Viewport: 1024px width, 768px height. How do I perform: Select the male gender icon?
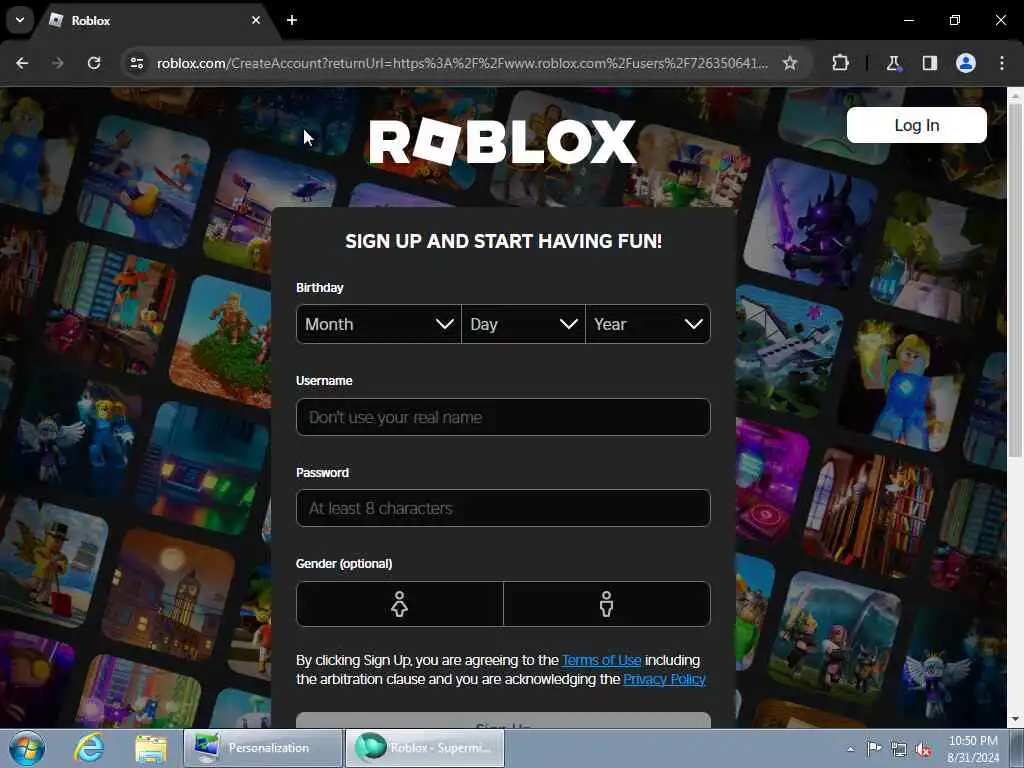(607, 604)
